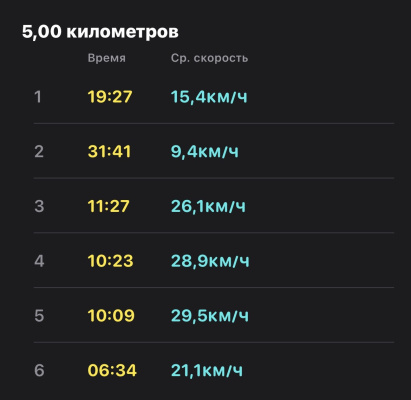Select split row number 2
Image resolution: width=411 pixels, height=400 pixels.
(214, 151)
